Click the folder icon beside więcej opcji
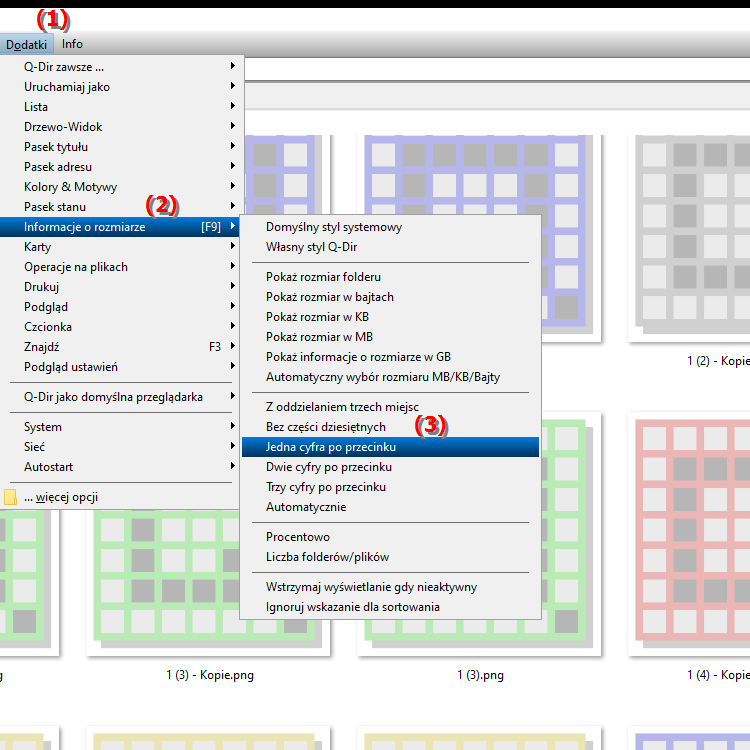The width and height of the screenshot is (750, 750). coord(10,497)
